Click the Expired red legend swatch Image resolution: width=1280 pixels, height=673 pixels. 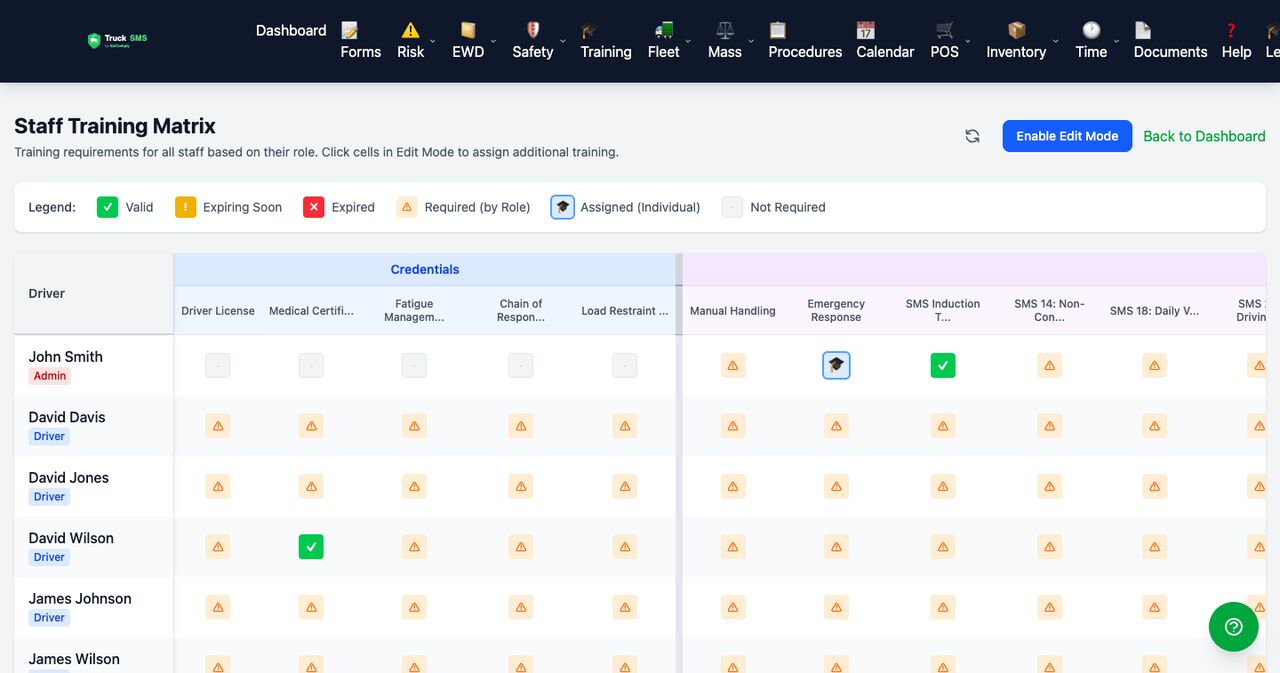pos(314,207)
